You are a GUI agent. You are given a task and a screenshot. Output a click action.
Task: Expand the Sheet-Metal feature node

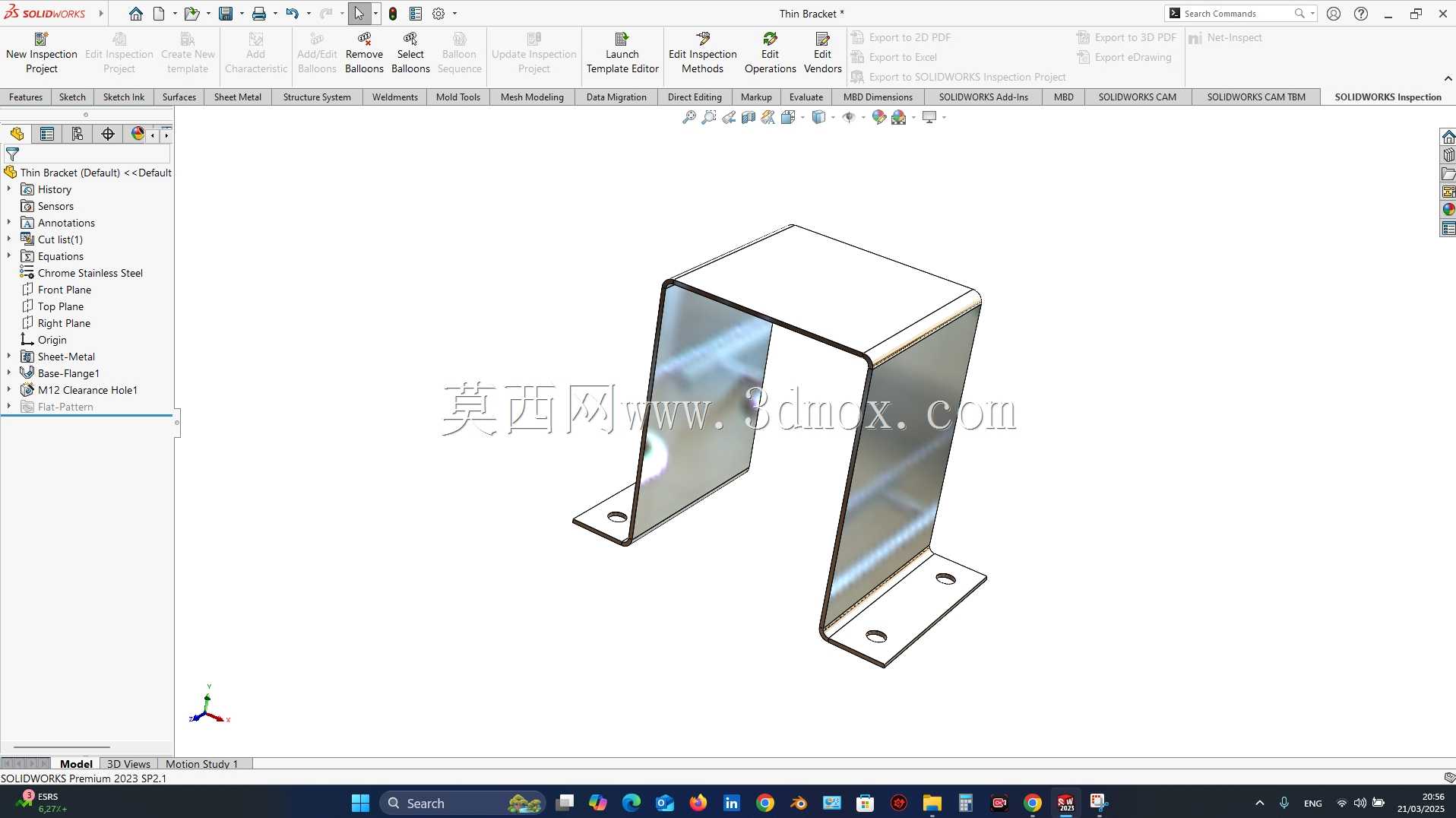pos(9,356)
